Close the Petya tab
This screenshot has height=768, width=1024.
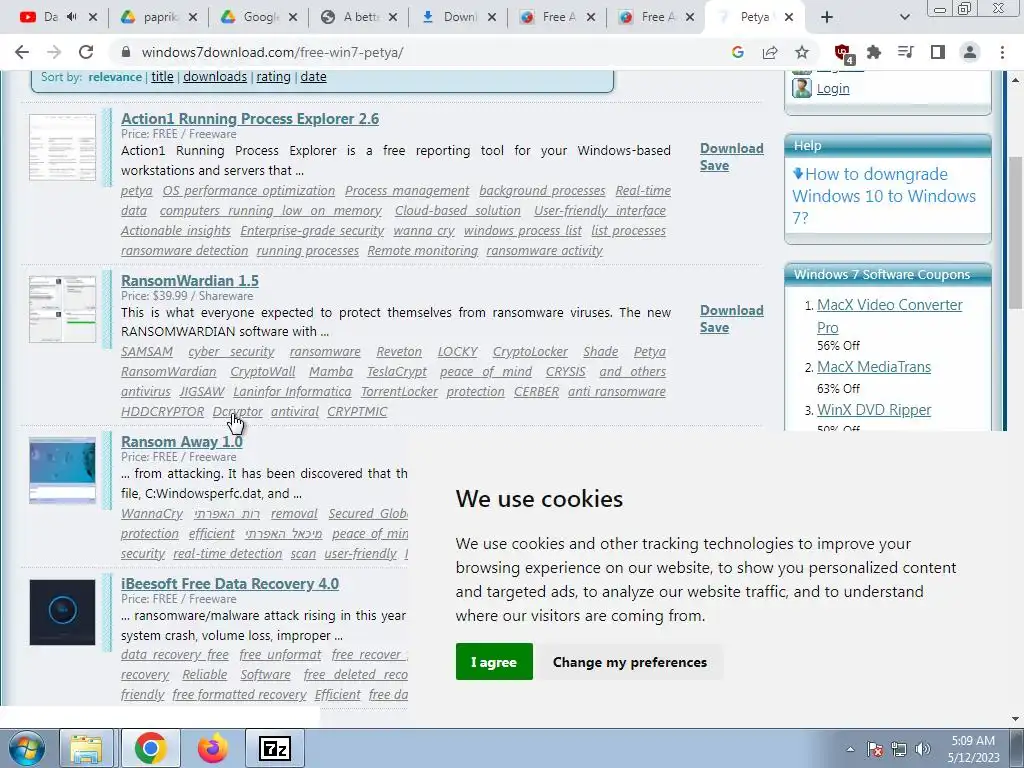tap(789, 17)
